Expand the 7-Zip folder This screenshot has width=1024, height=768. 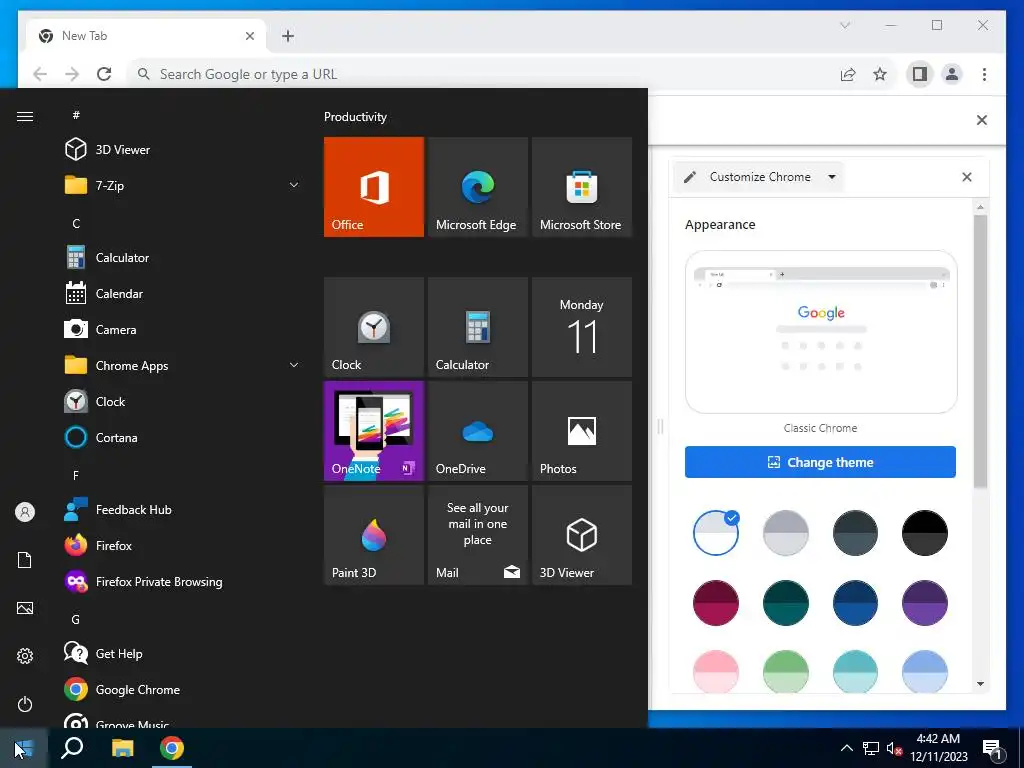(x=294, y=185)
